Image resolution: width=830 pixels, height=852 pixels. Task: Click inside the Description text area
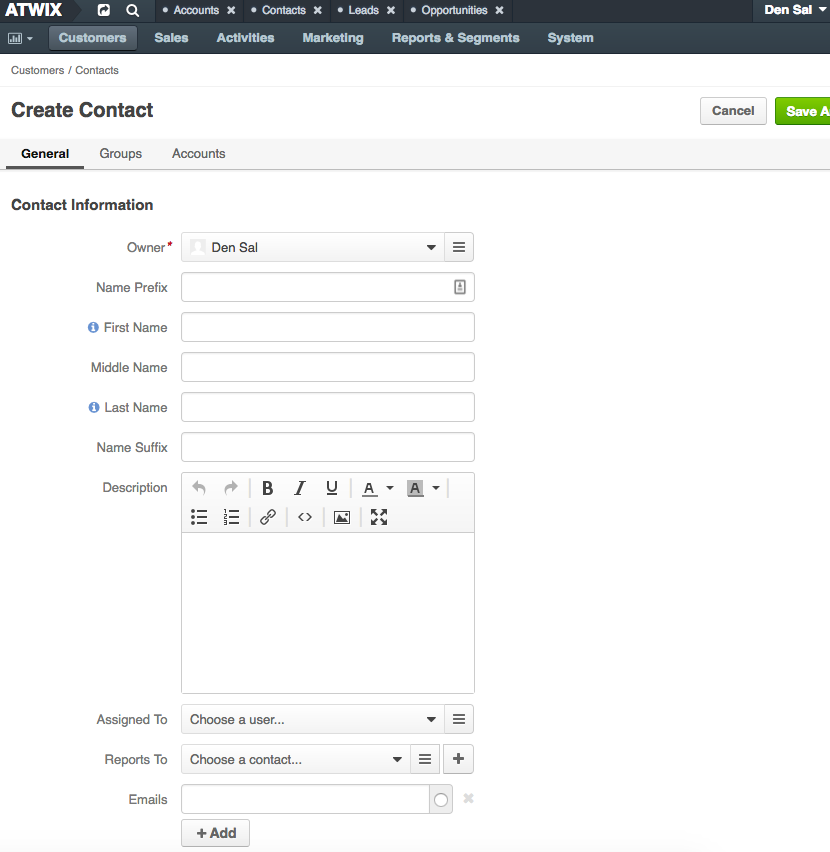(x=328, y=613)
